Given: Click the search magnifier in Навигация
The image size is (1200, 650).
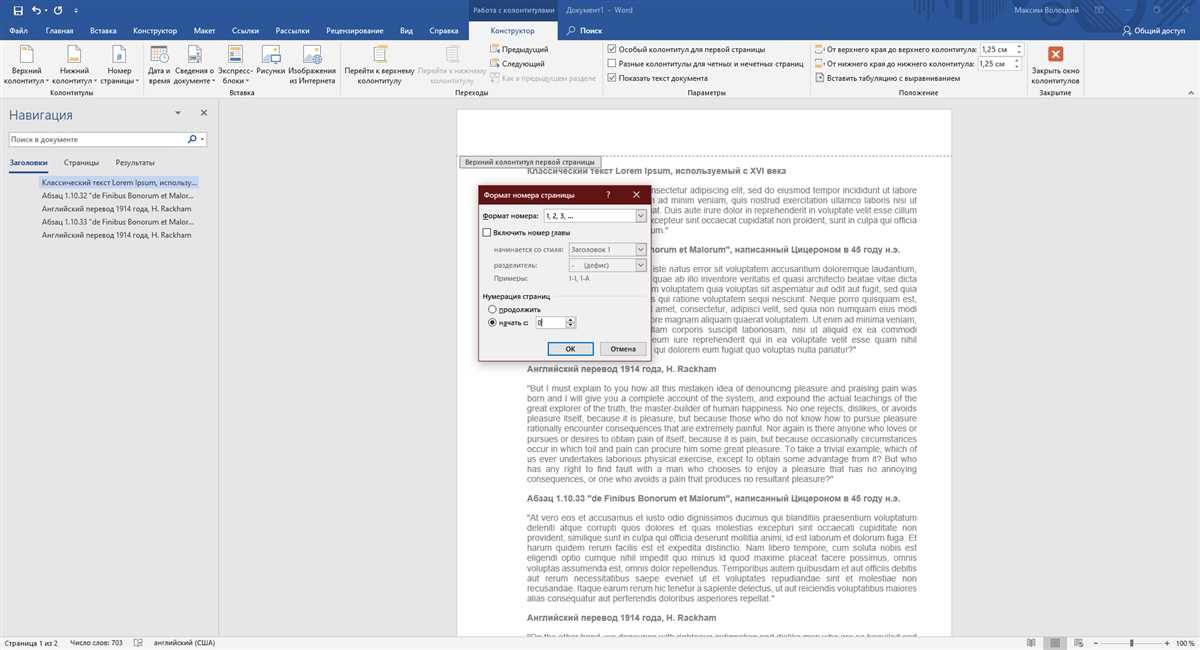Looking at the screenshot, I should coord(192,140).
